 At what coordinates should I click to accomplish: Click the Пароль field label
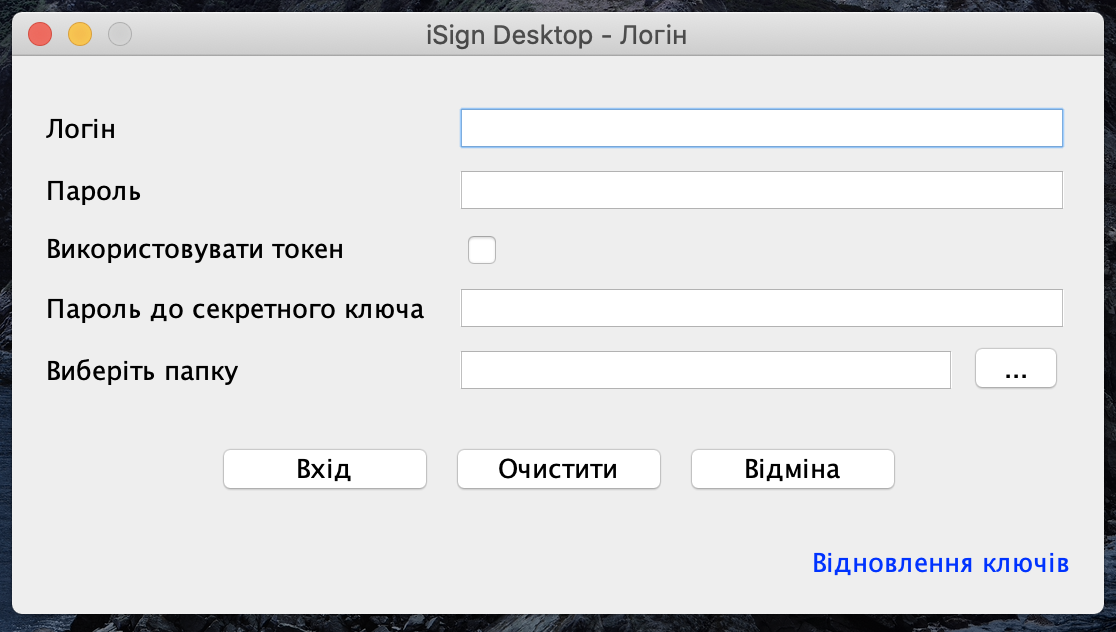[x=92, y=190]
